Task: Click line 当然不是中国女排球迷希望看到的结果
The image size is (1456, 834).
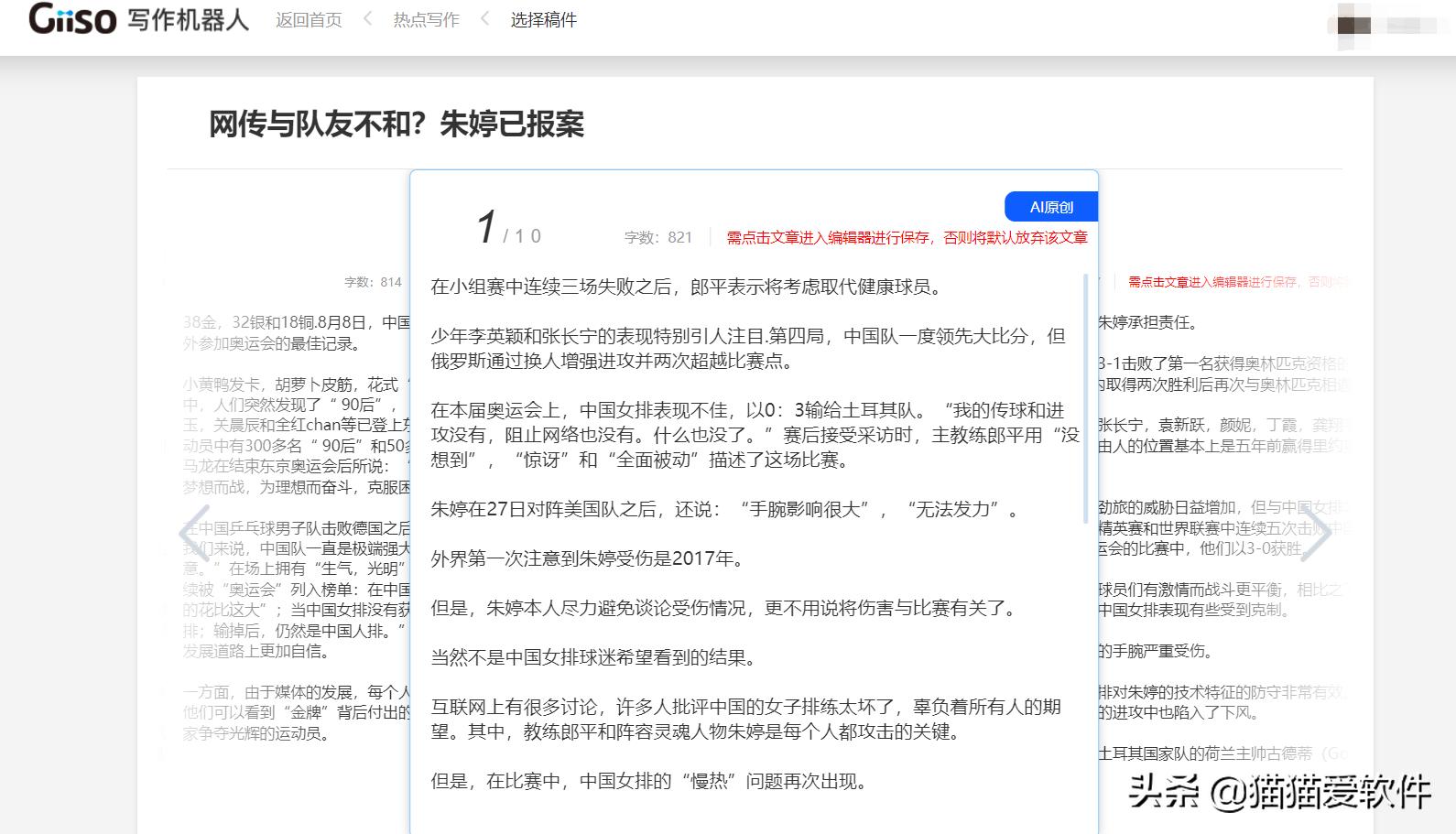Action: click(x=594, y=657)
